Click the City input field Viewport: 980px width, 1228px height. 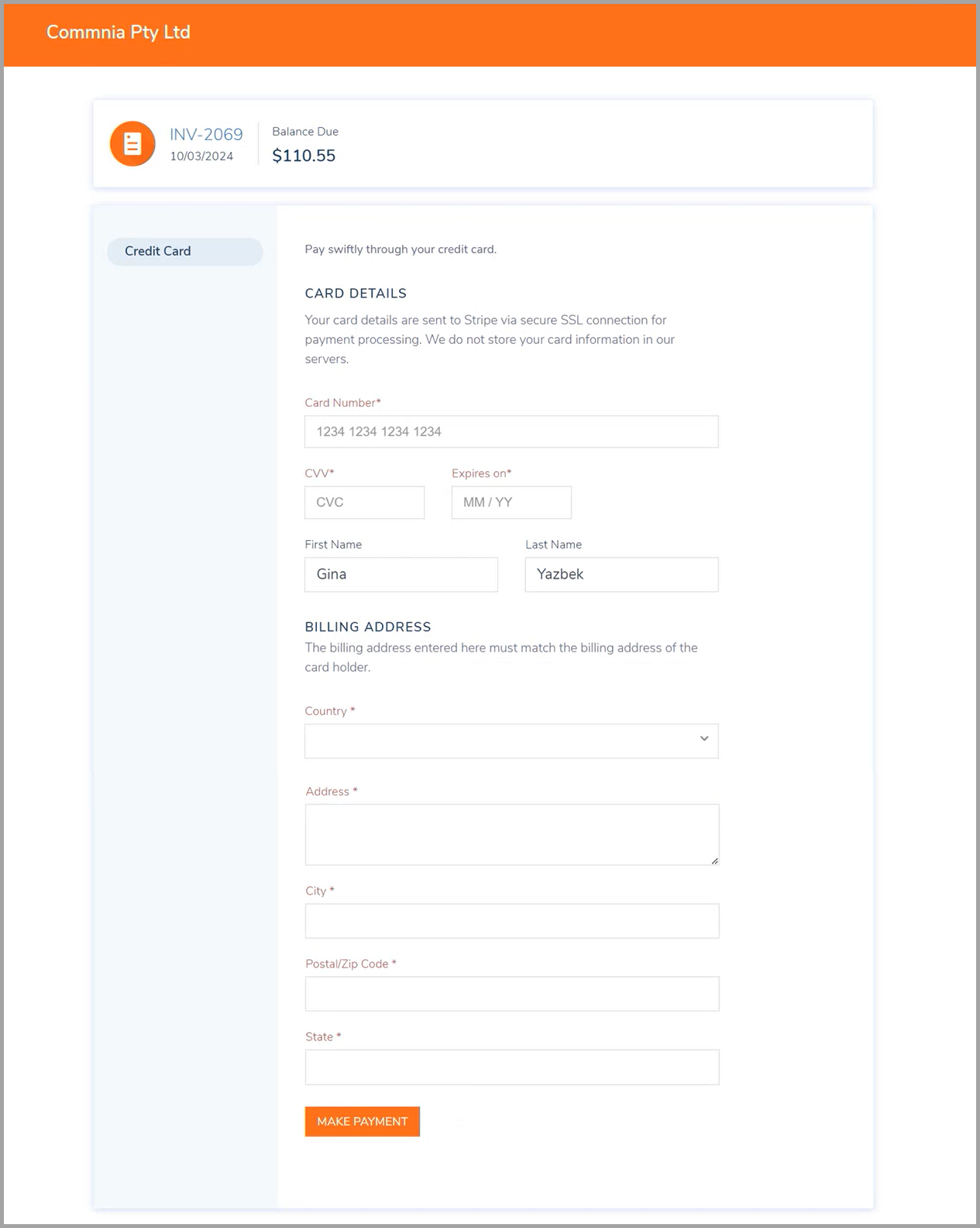tap(512, 920)
